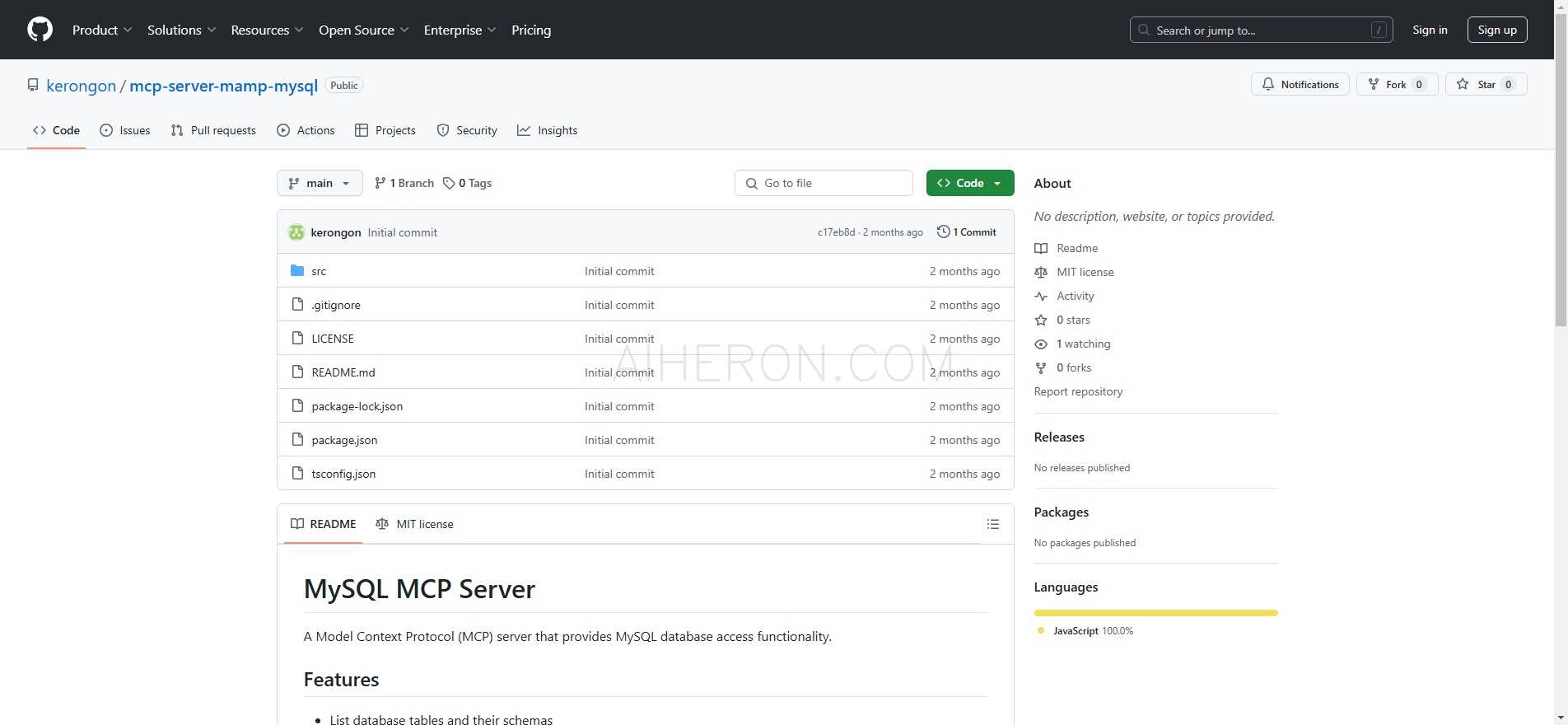Click the file icon next to README.md

(x=297, y=372)
